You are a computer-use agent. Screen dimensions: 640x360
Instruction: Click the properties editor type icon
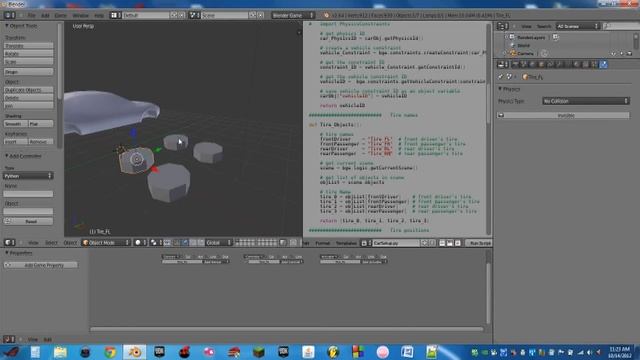click(x=501, y=64)
